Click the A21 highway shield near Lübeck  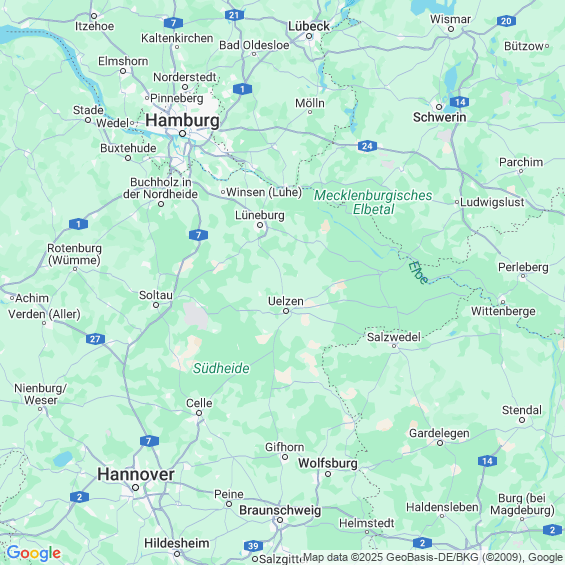tap(234, 15)
